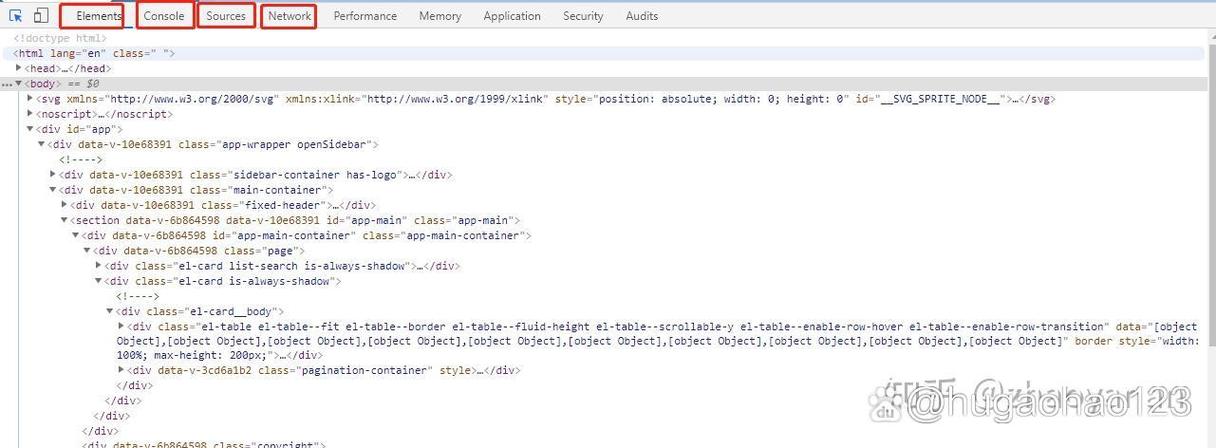The height and width of the screenshot is (448, 1216).
Task: Expand the sidebar-container div
Action: coord(53,174)
